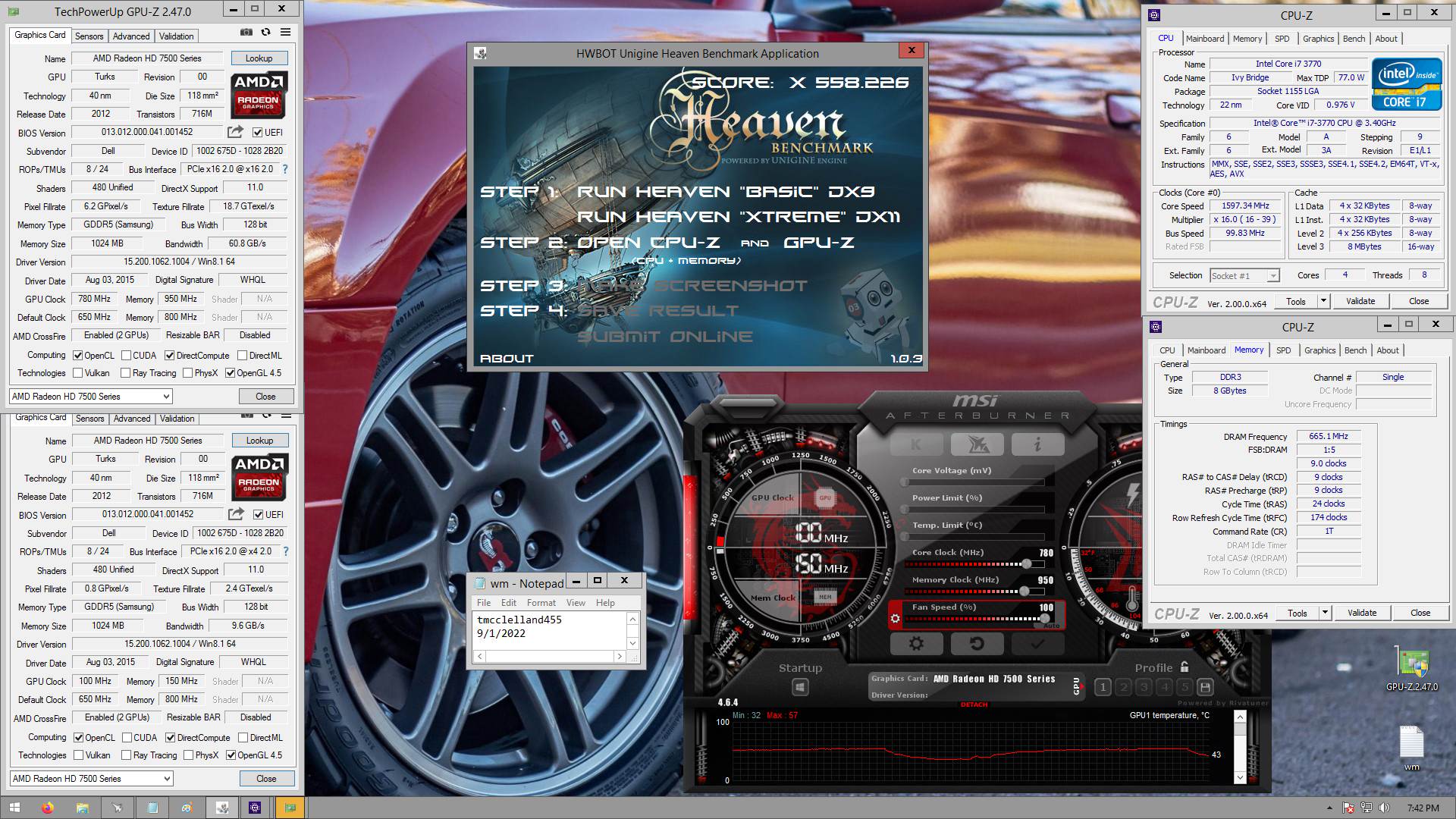This screenshot has width=1456, height=819.
Task: Toggle the OpenGL 4.5 checkbox in lower GPU-Z
Action: 231,755
